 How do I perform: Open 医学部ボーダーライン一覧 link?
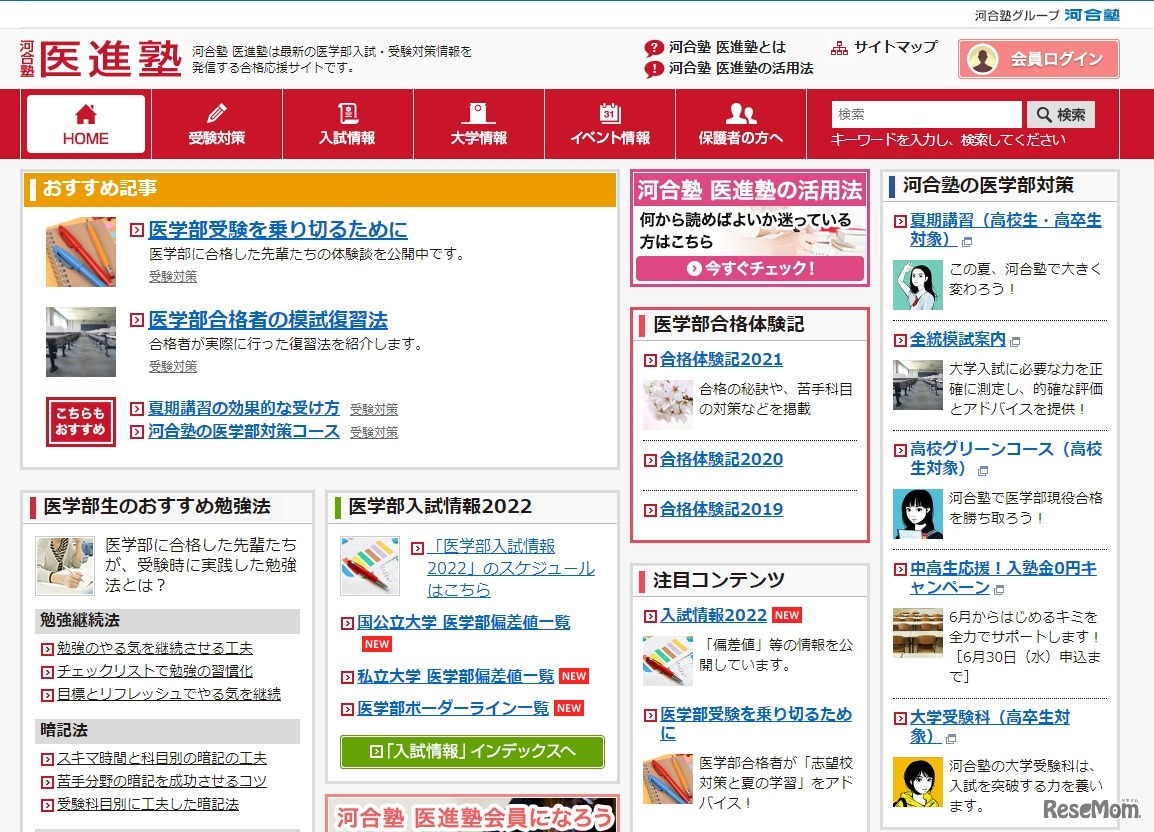tap(453, 708)
